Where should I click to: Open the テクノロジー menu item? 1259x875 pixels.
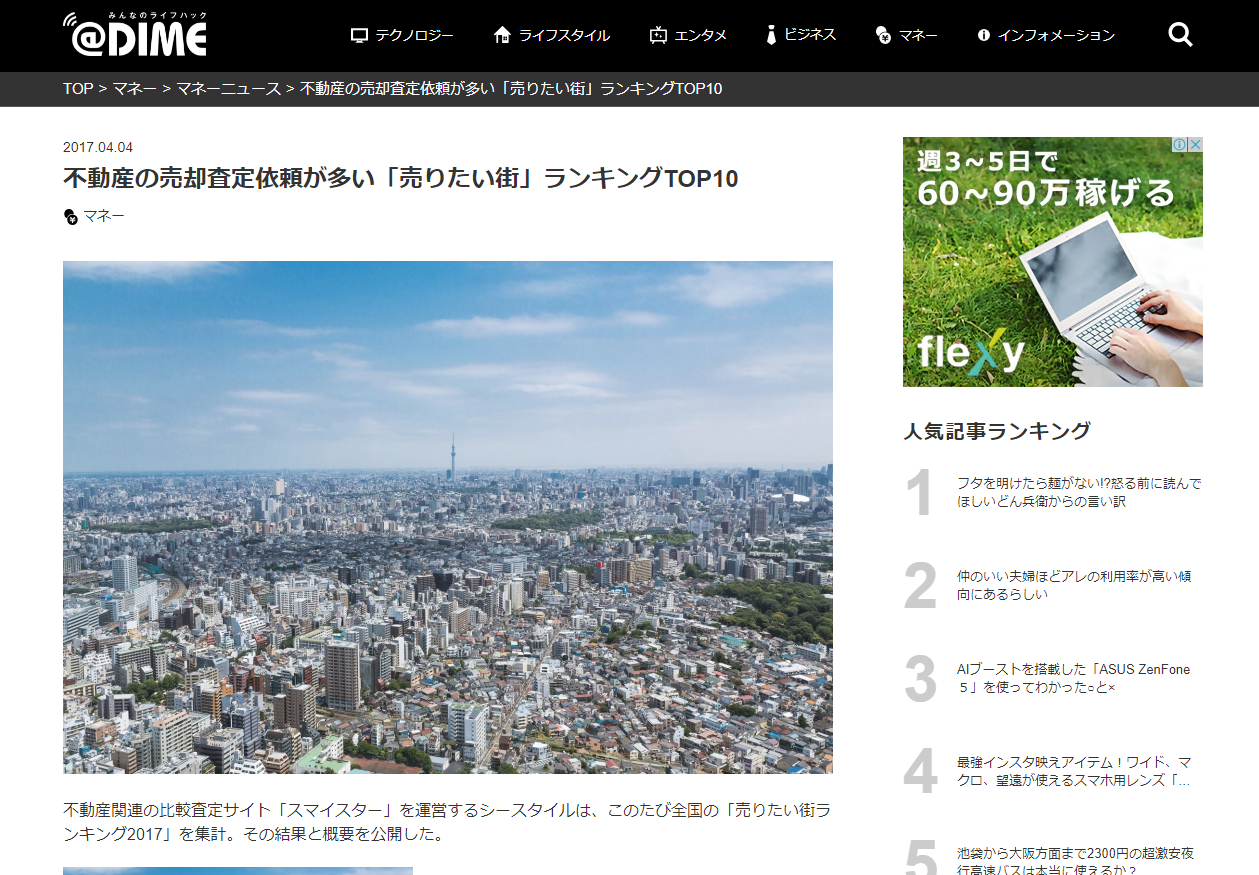click(414, 35)
